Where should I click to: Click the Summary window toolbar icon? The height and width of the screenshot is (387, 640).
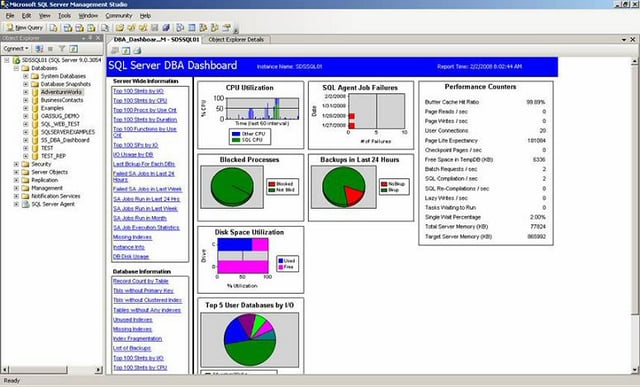point(191,28)
